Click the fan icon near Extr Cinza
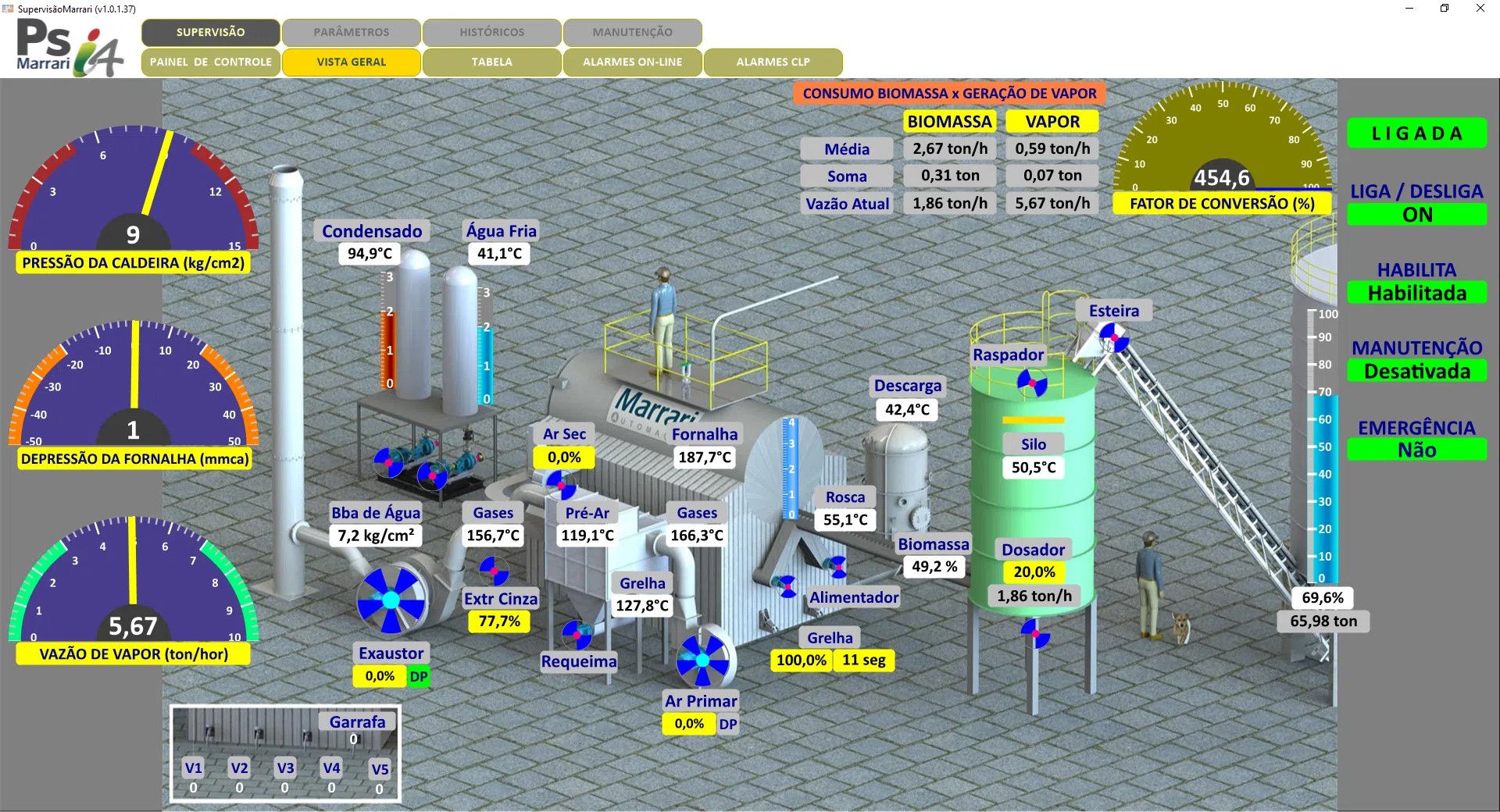The image size is (1500, 812). pos(494,570)
